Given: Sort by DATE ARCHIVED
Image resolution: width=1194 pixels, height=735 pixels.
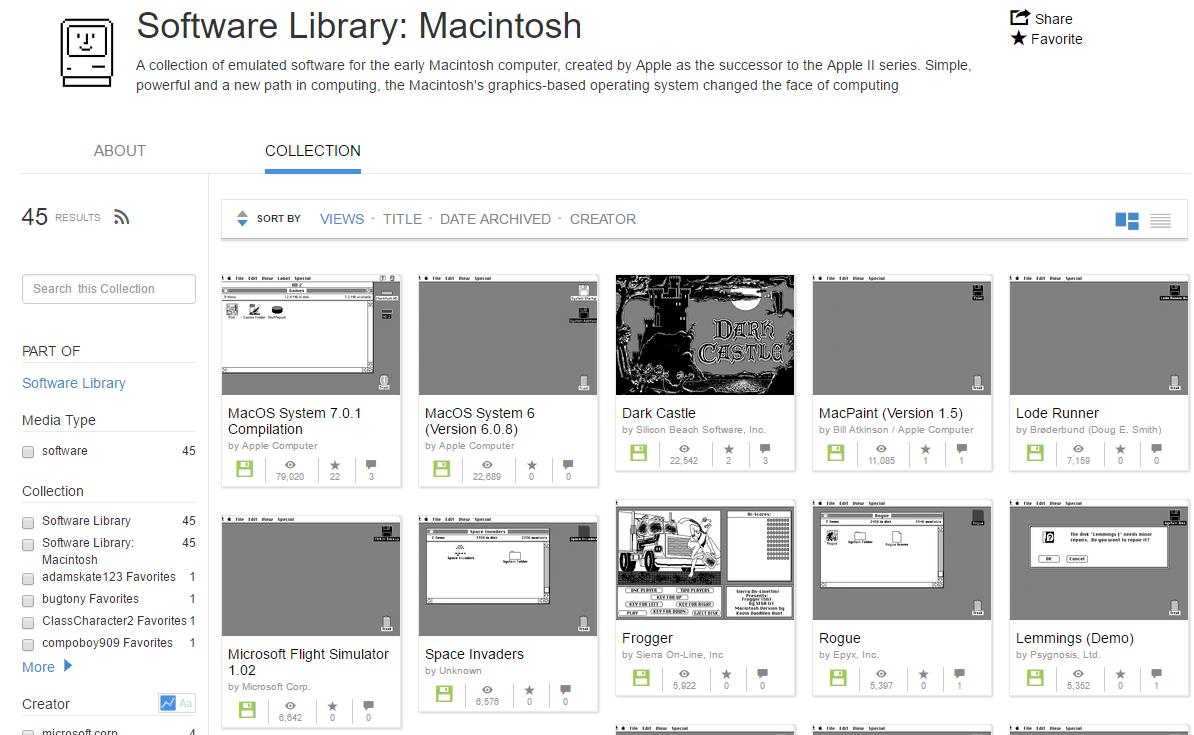Looking at the screenshot, I should [x=495, y=219].
